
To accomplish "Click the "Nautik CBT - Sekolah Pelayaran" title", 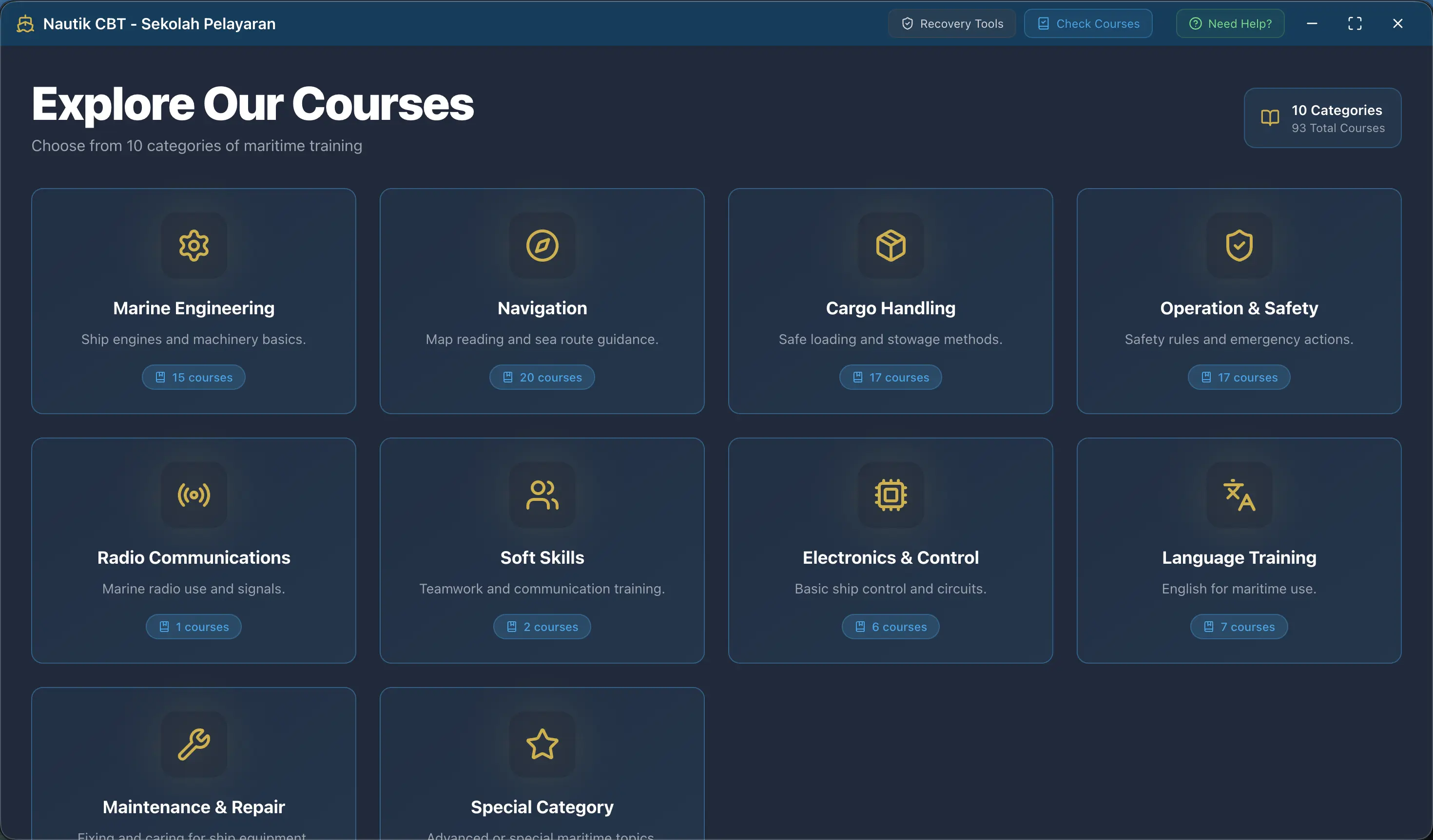I will coord(159,24).
